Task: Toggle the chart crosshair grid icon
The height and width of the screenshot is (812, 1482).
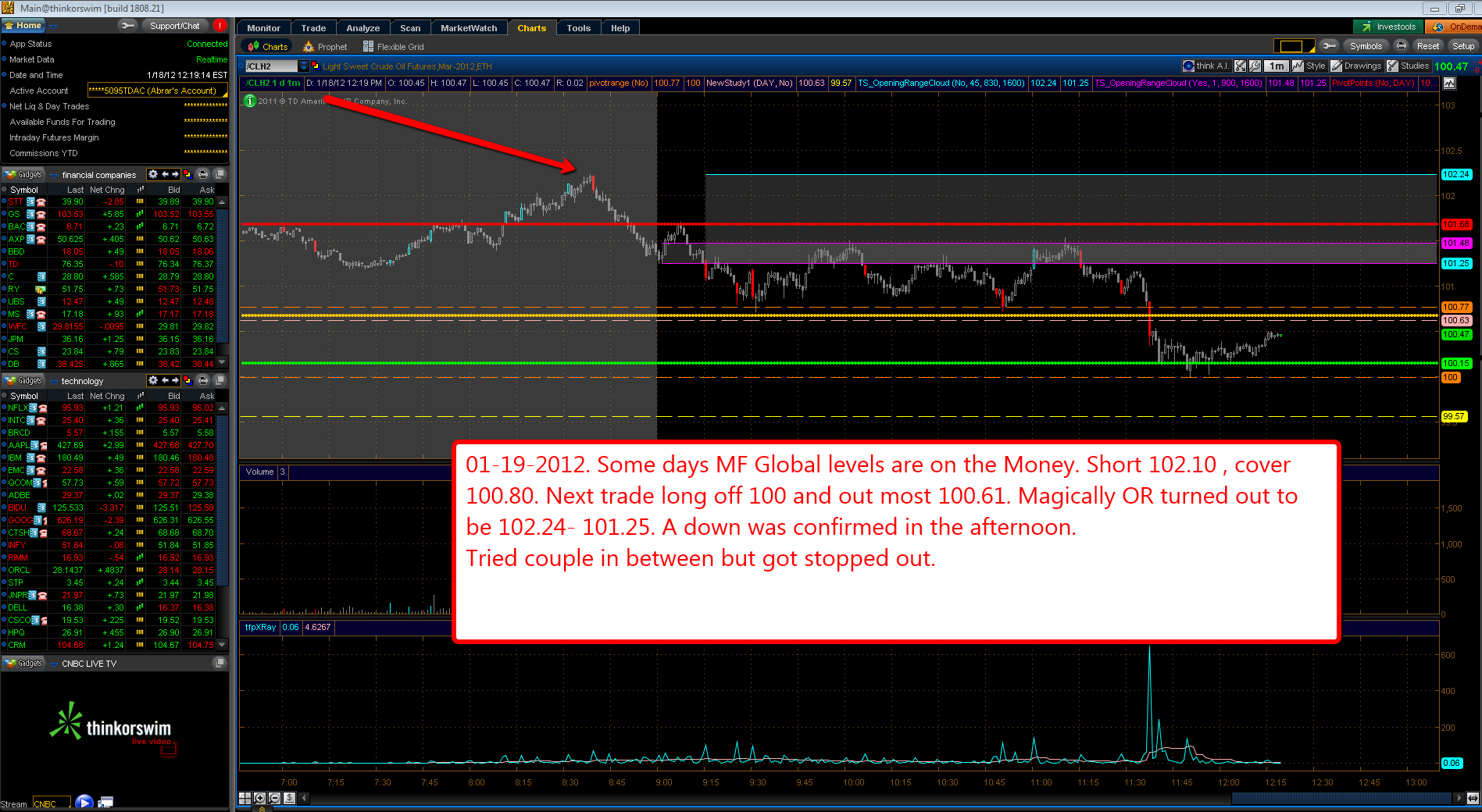Action: (245, 798)
